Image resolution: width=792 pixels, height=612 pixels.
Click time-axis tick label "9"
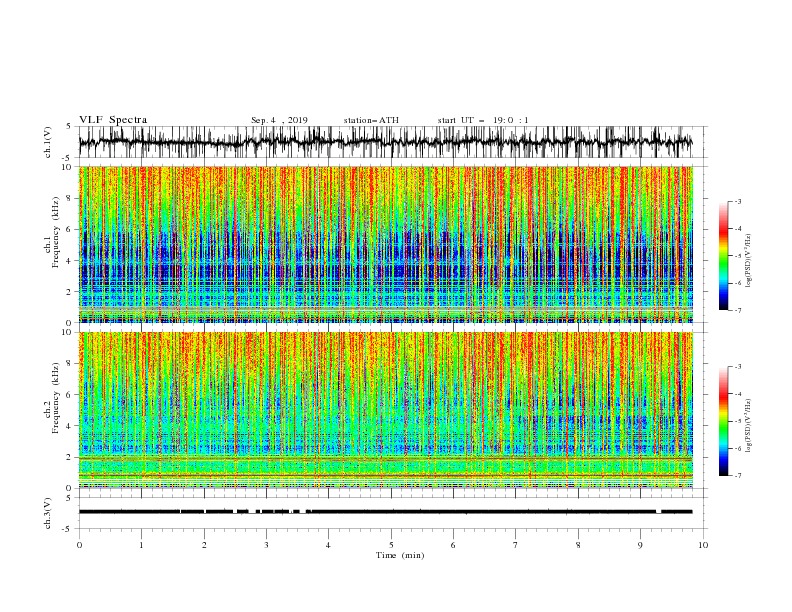(x=640, y=545)
